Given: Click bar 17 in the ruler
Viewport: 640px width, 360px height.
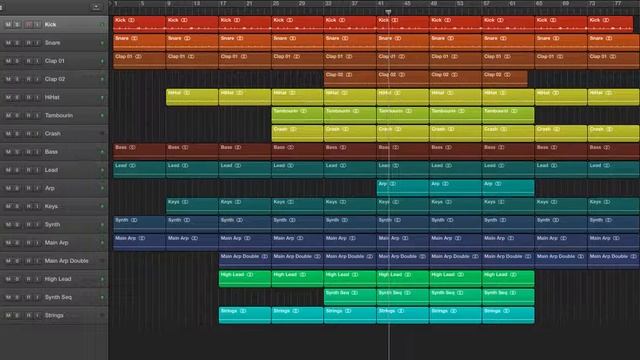Looking at the screenshot, I should point(223,4).
